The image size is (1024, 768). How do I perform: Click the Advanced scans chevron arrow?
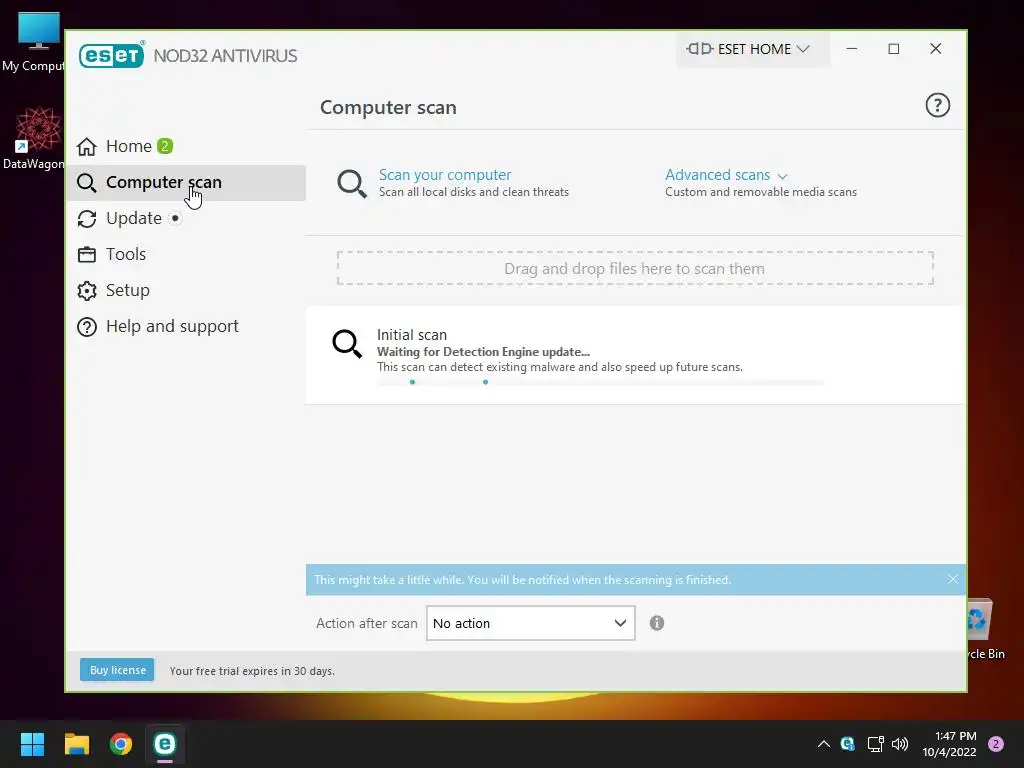point(782,176)
